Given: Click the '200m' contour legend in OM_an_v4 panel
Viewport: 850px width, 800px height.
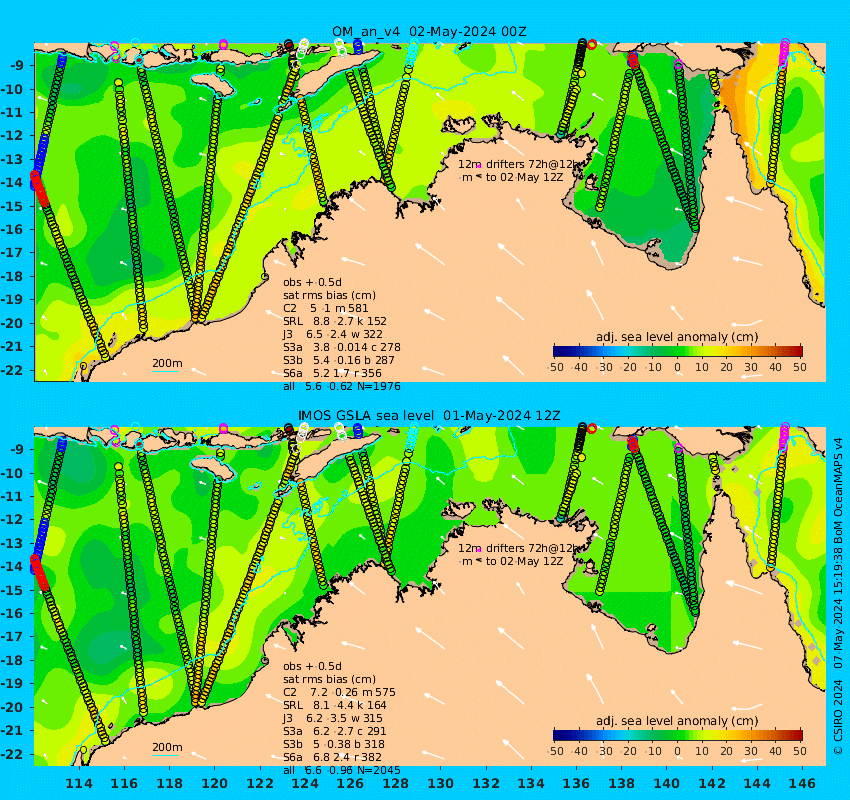Looking at the screenshot, I should [x=166, y=365].
